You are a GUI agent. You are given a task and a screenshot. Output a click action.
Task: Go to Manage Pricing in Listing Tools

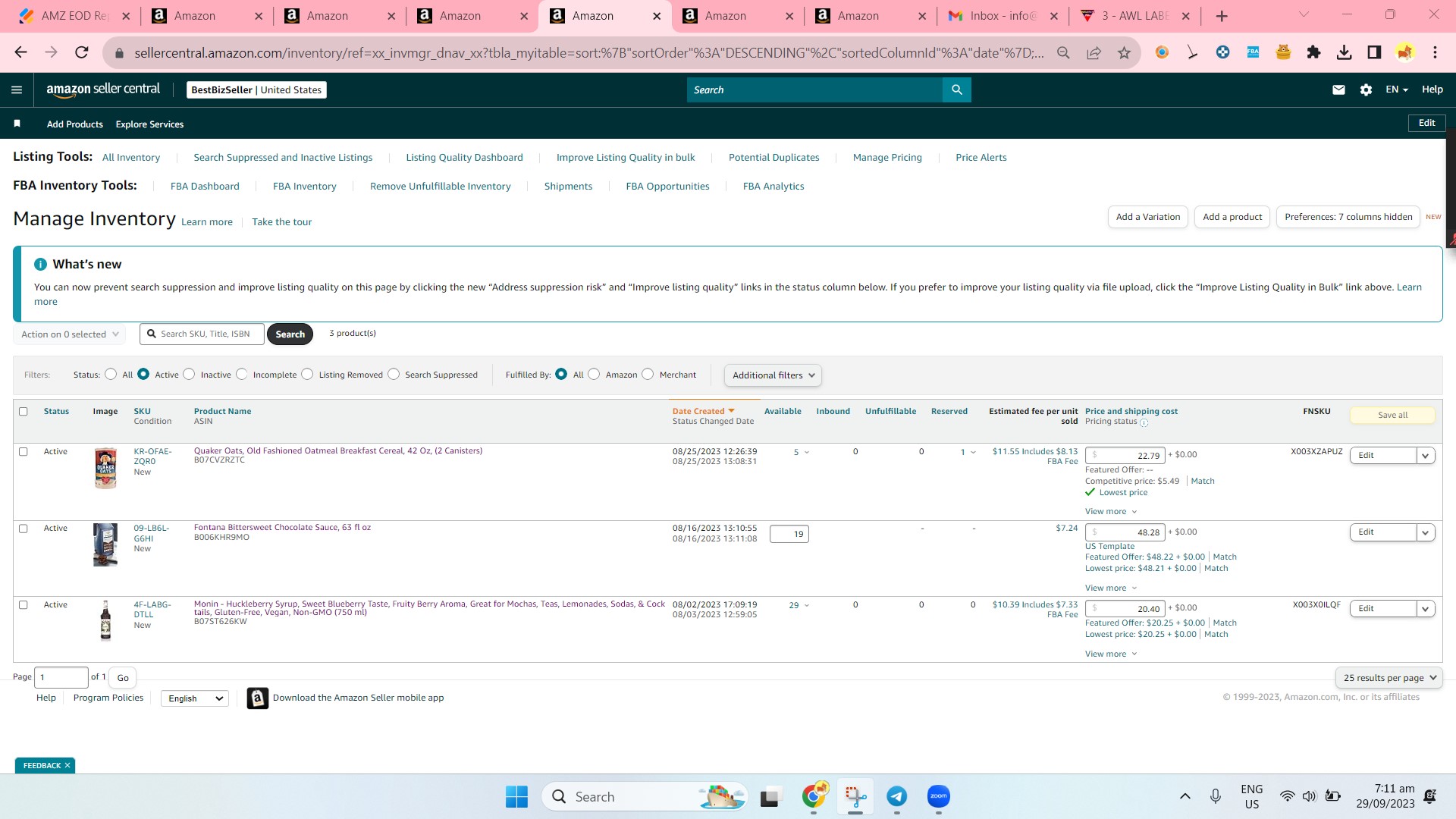tap(887, 157)
